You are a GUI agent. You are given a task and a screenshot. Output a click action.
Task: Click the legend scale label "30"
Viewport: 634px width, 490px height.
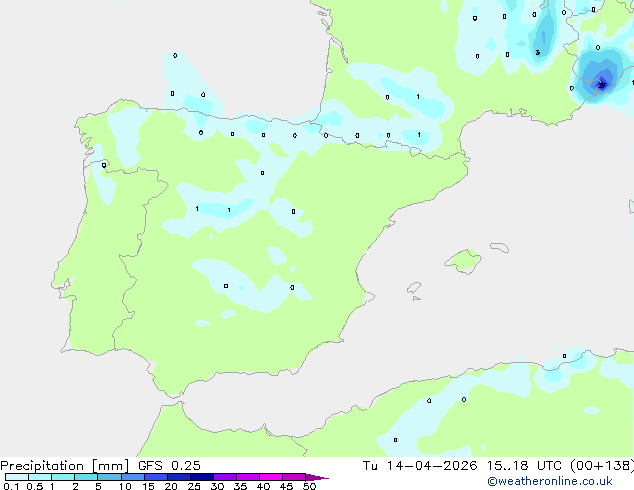(217, 486)
